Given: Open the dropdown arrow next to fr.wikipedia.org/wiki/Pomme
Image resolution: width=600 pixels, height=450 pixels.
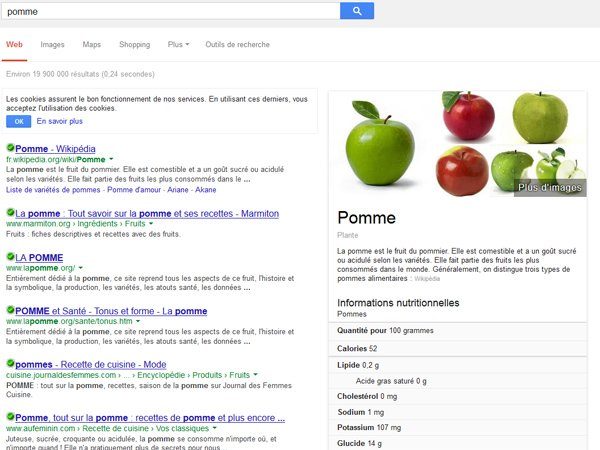Looking at the screenshot, I should [111, 159].
